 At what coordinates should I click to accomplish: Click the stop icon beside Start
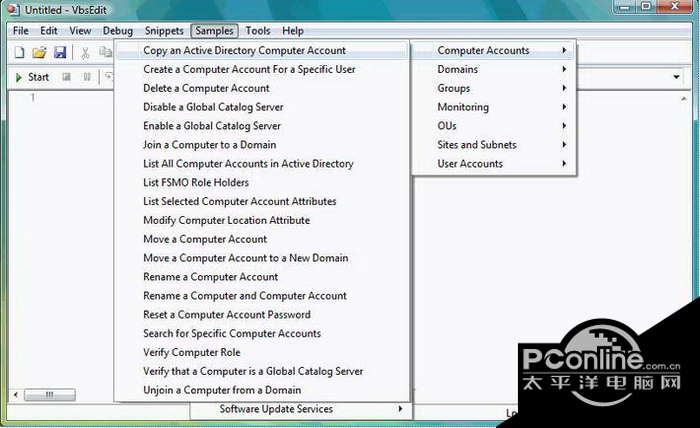(67, 77)
